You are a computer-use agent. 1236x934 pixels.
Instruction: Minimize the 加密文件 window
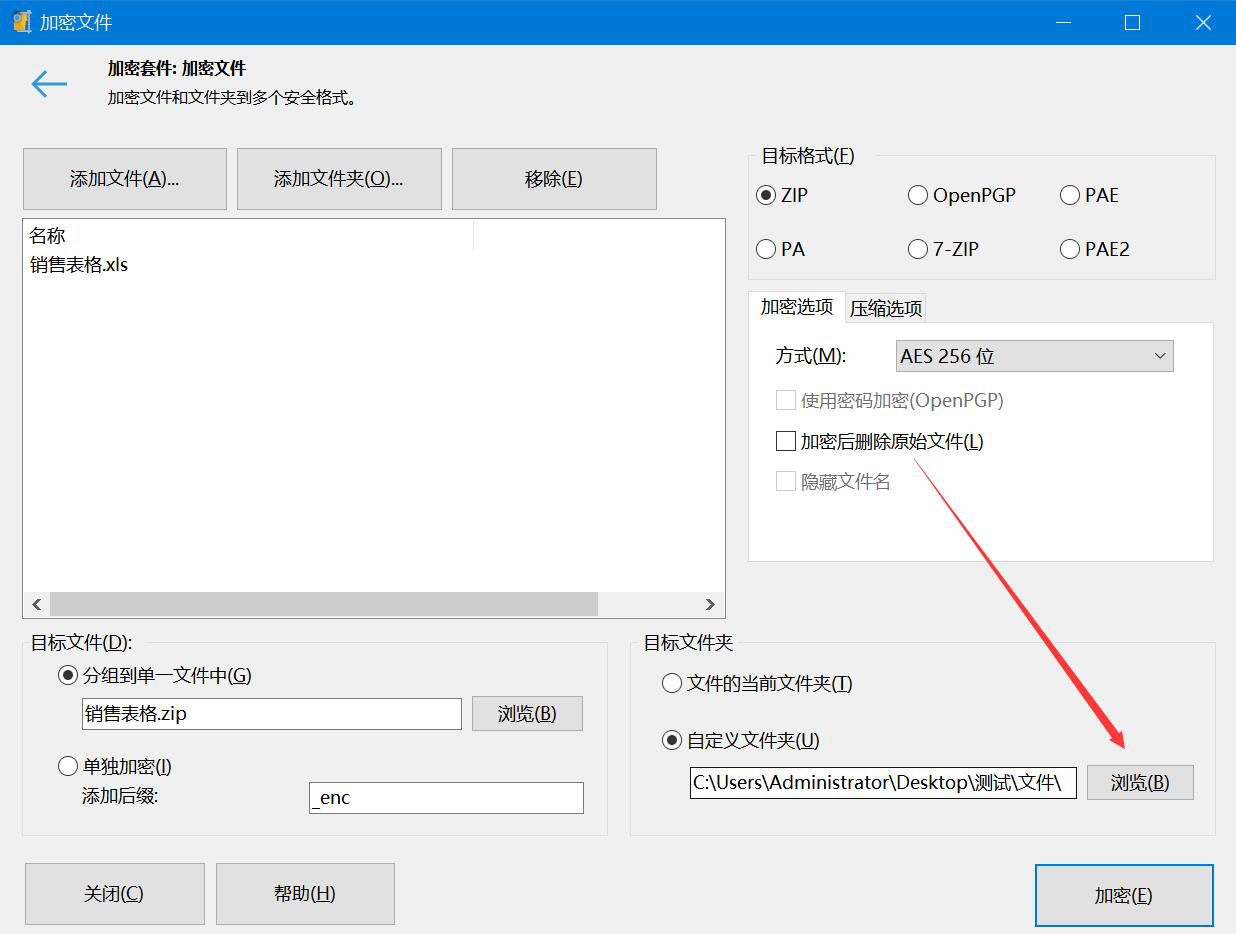click(x=1062, y=22)
